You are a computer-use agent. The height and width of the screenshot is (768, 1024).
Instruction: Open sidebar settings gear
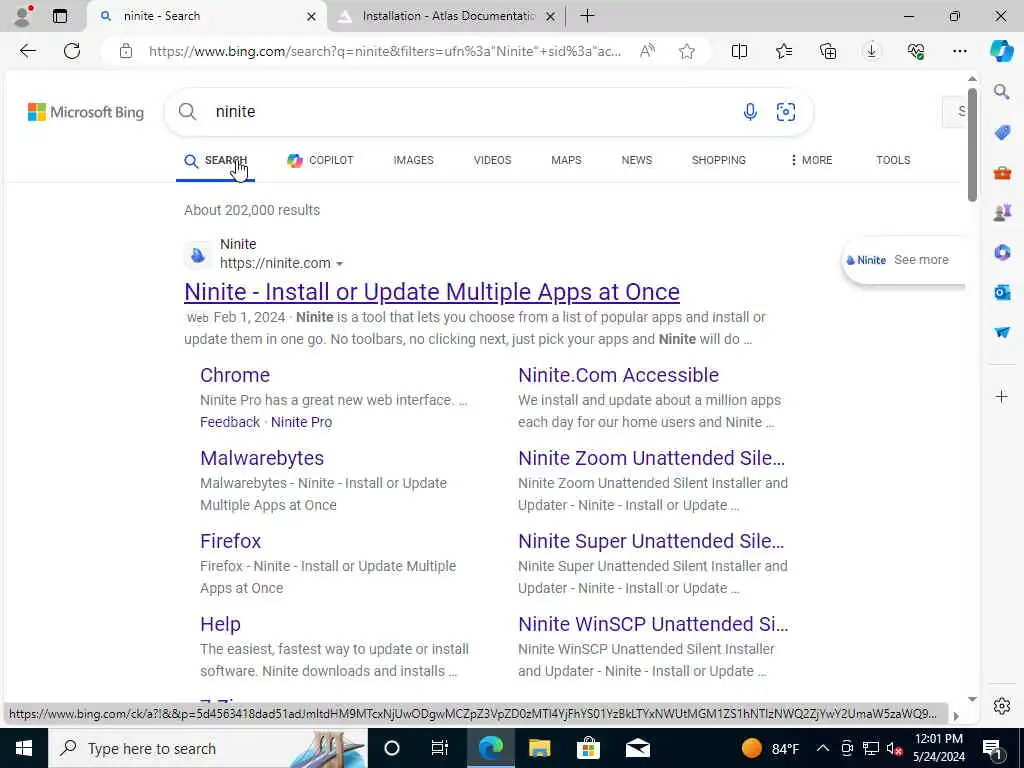click(x=1002, y=706)
